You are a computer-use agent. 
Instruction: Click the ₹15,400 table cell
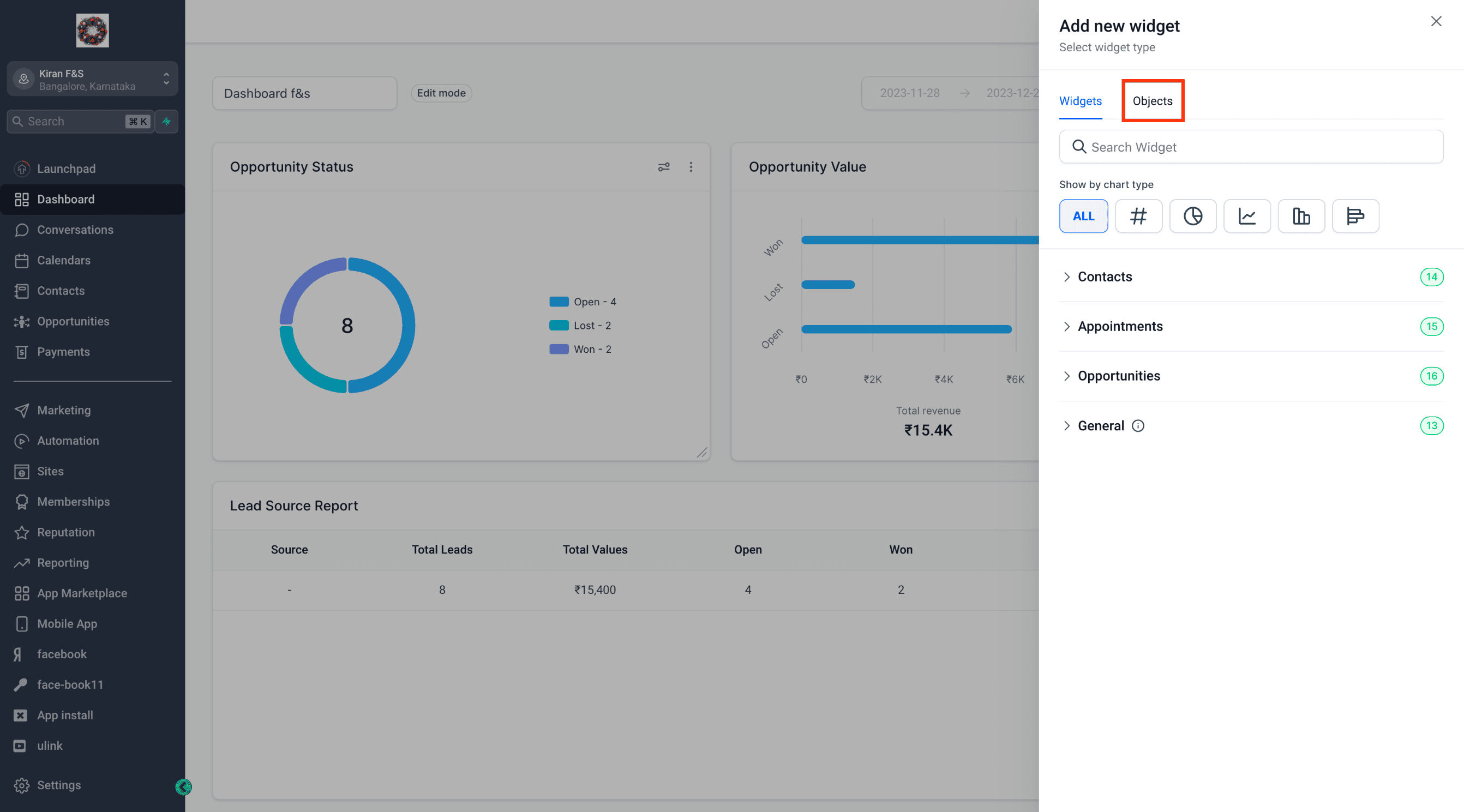click(595, 590)
